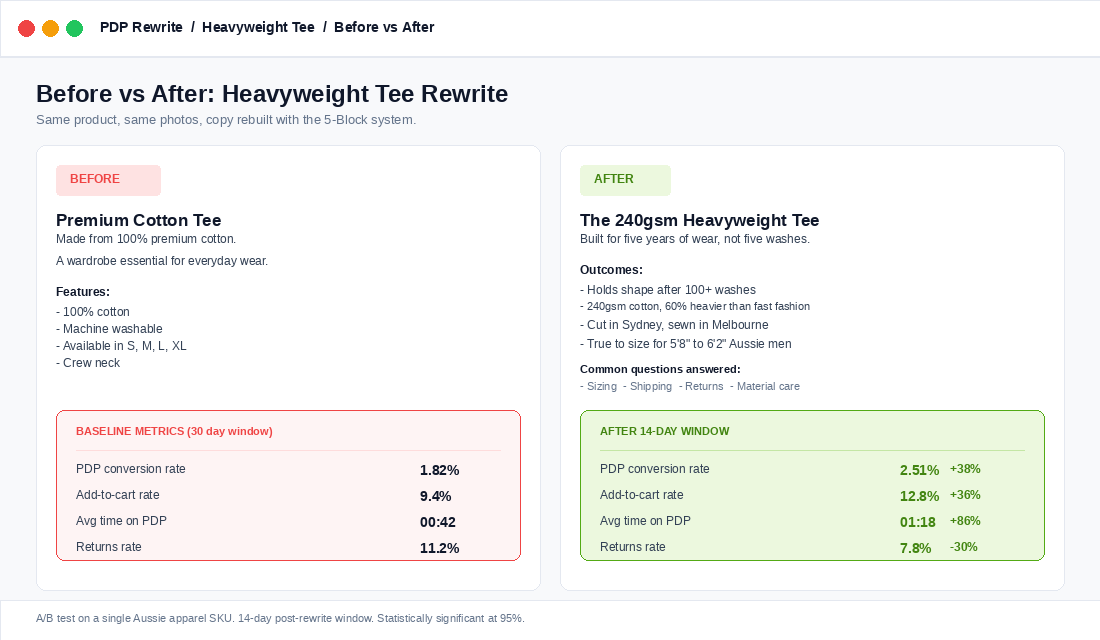This screenshot has width=1100, height=640.
Task: Click the baseline add-to-cart value 9.4%
Action: click(436, 496)
